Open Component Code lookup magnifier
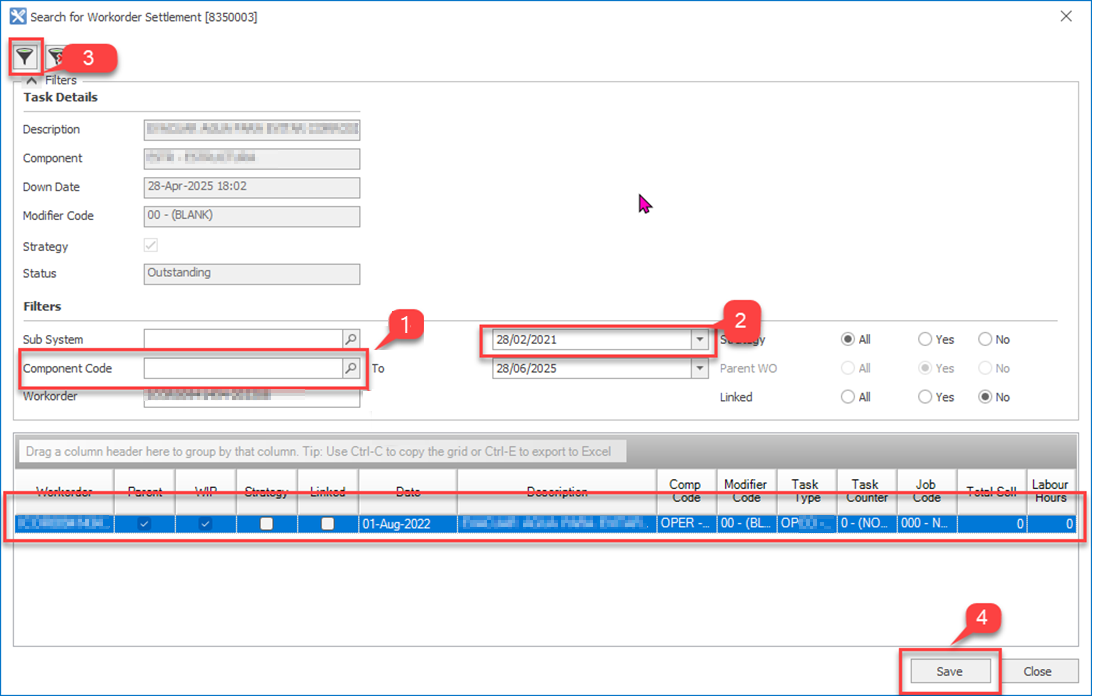Screen dimensions: 1094x700 pyautogui.click(x=351, y=368)
